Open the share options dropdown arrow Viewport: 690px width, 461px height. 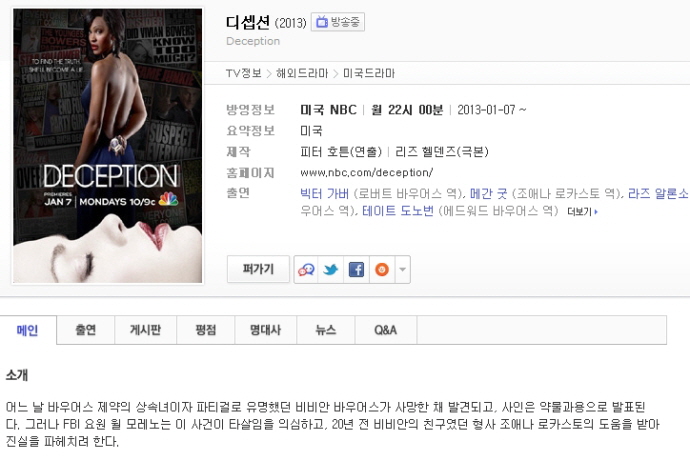pos(402,269)
